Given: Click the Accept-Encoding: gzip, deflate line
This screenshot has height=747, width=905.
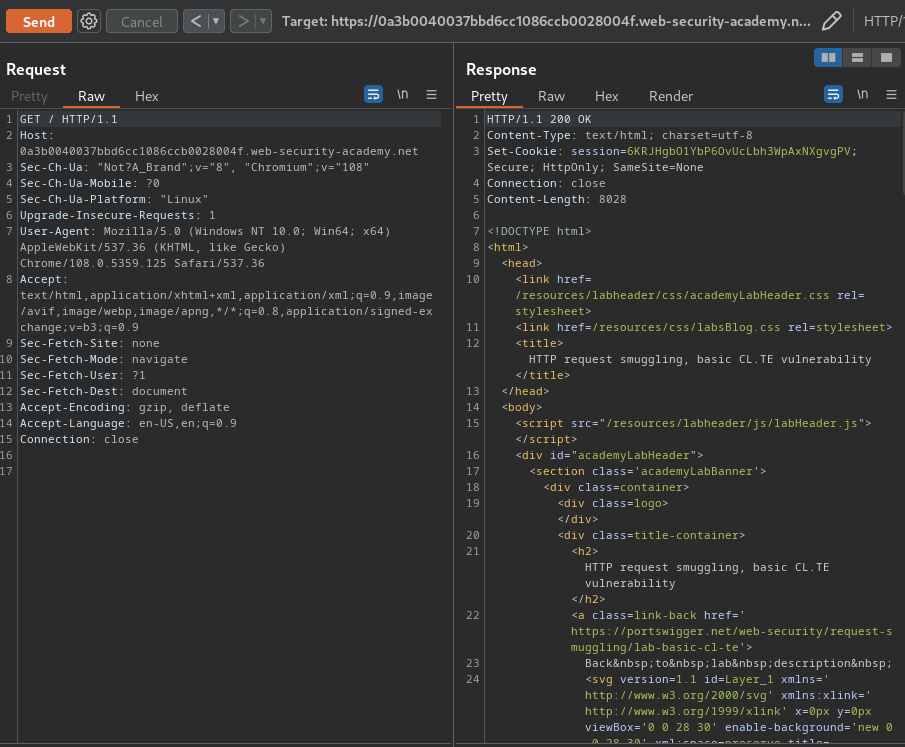Looking at the screenshot, I should point(125,407).
